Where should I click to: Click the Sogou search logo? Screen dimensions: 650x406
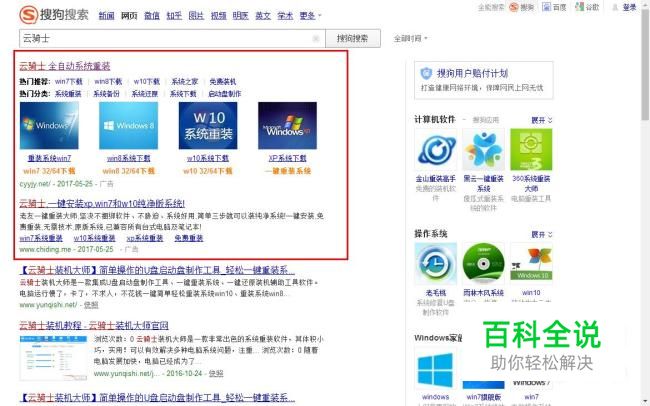(x=54, y=15)
